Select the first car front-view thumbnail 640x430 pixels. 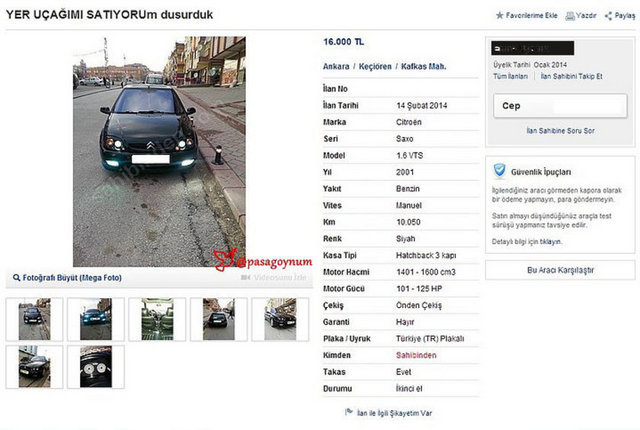click(x=34, y=319)
